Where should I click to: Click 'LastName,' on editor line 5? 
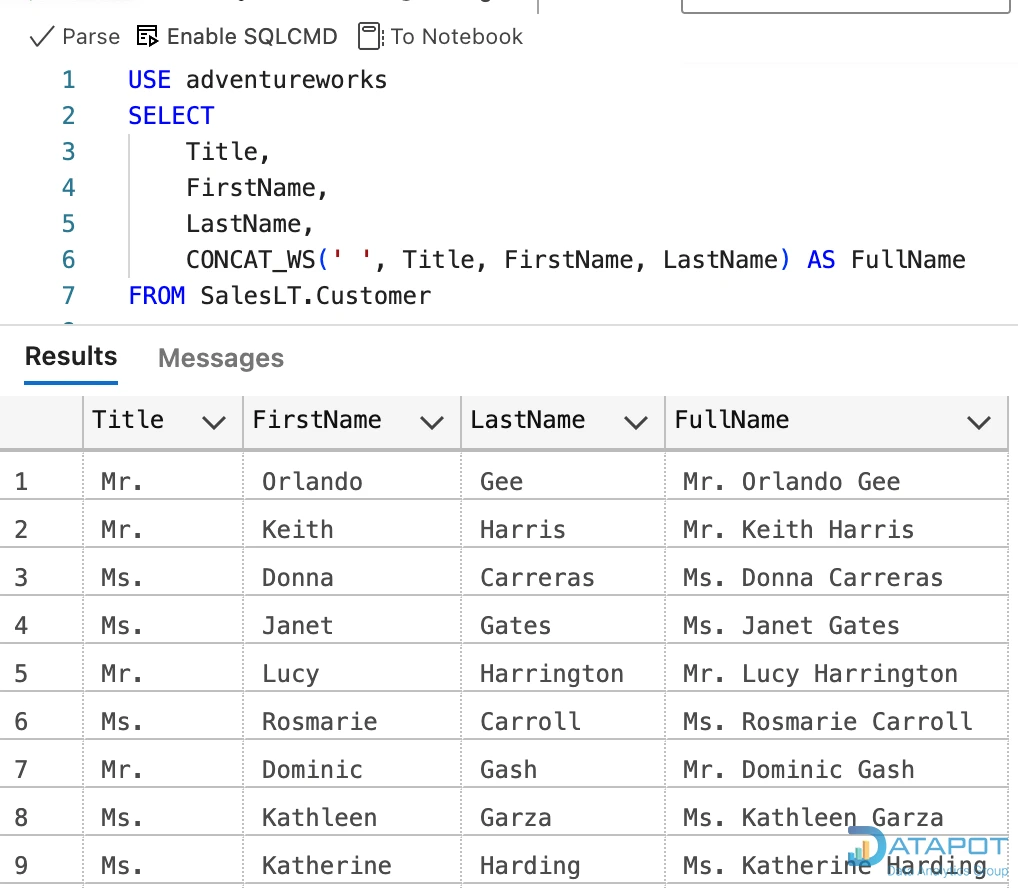point(250,224)
